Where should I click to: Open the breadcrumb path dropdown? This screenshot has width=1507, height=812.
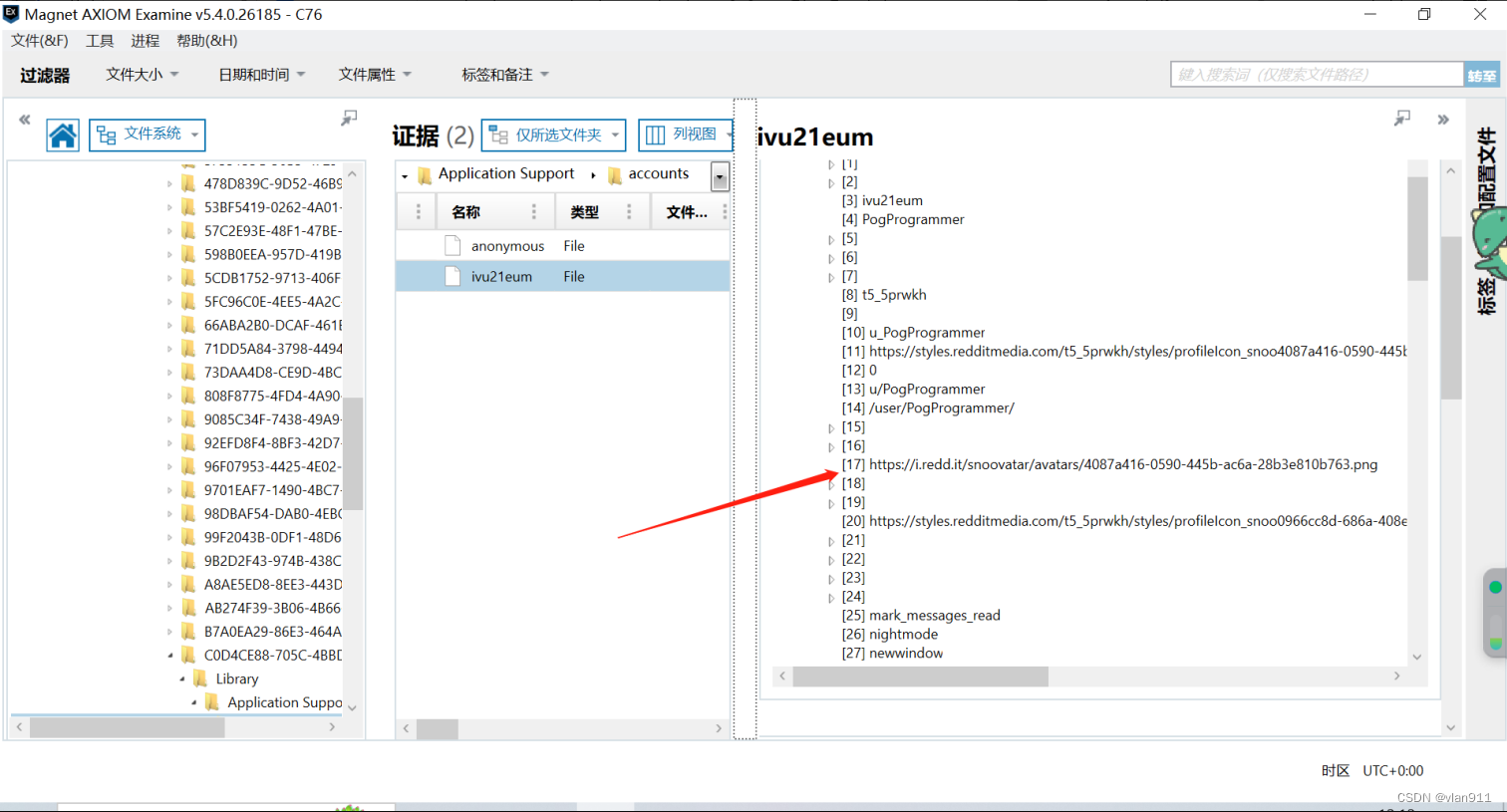pyautogui.click(x=720, y=176)
